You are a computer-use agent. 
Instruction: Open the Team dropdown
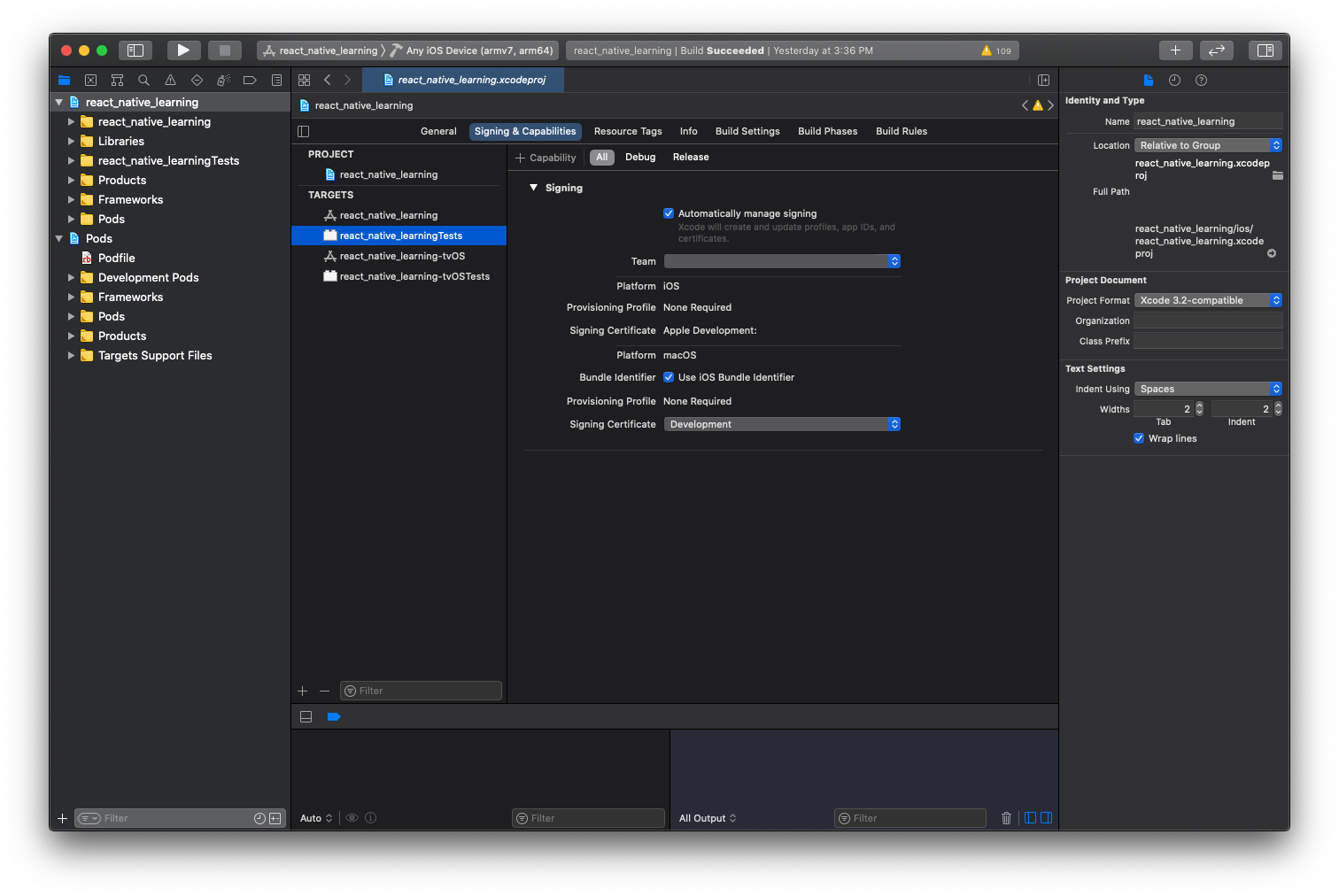[782, 261]
